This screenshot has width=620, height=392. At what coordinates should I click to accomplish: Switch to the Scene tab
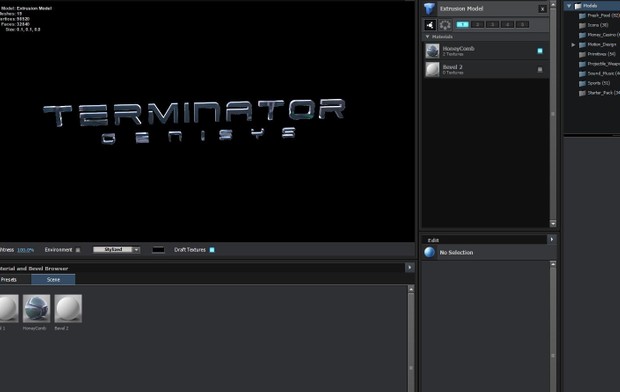click(x=53, y=280)
